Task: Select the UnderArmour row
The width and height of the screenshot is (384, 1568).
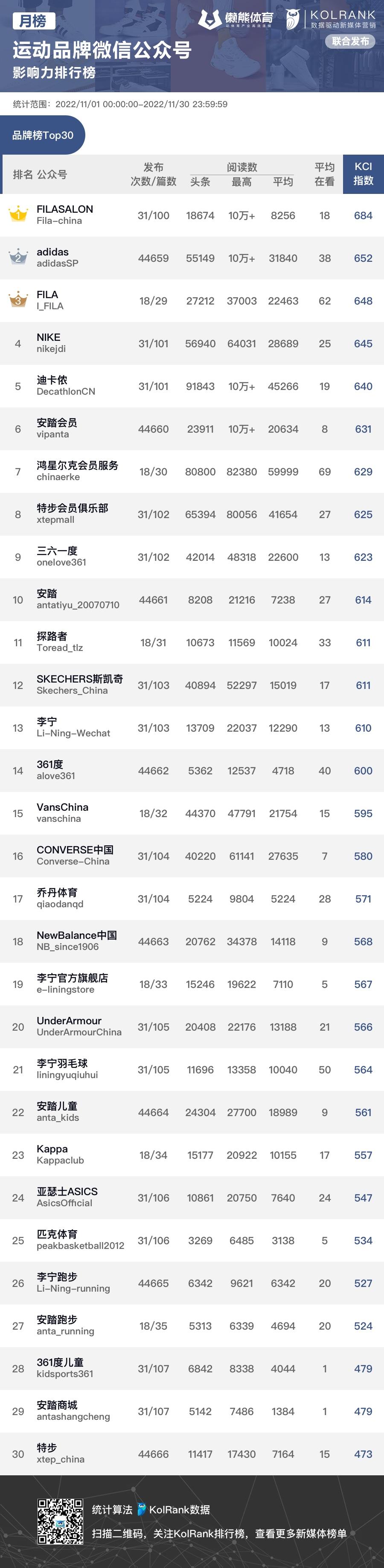Action: pos(192,1027)
